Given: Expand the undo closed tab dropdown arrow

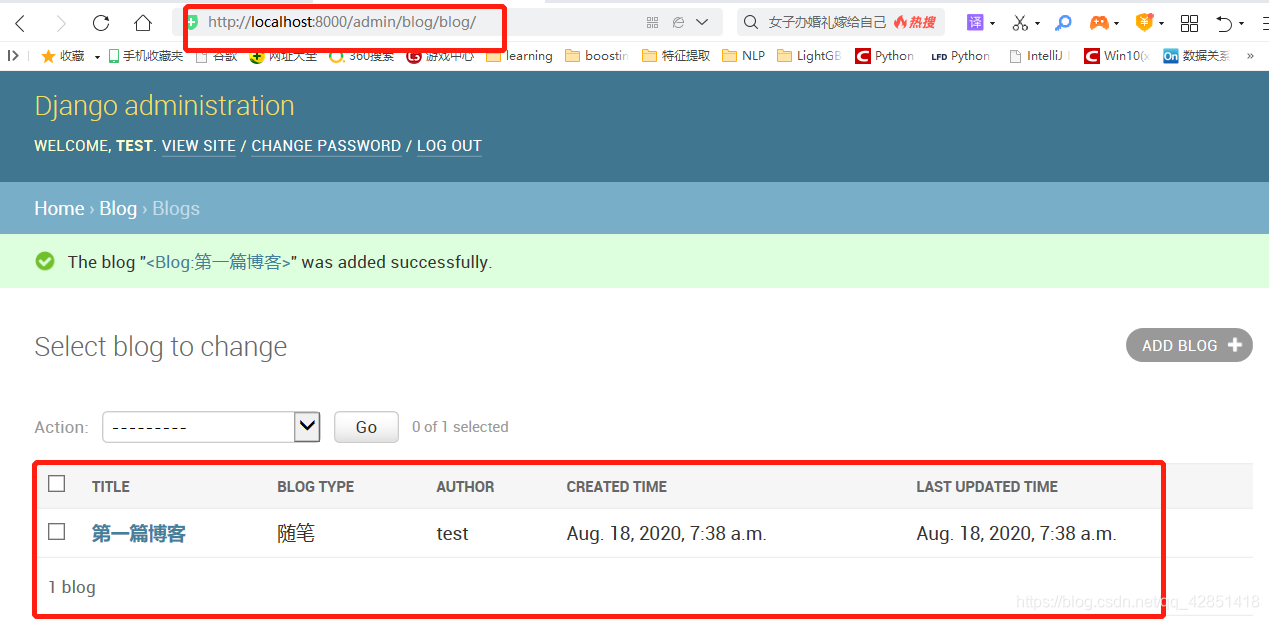Looking at the screenshot, I should click(x=1241, y=23).
